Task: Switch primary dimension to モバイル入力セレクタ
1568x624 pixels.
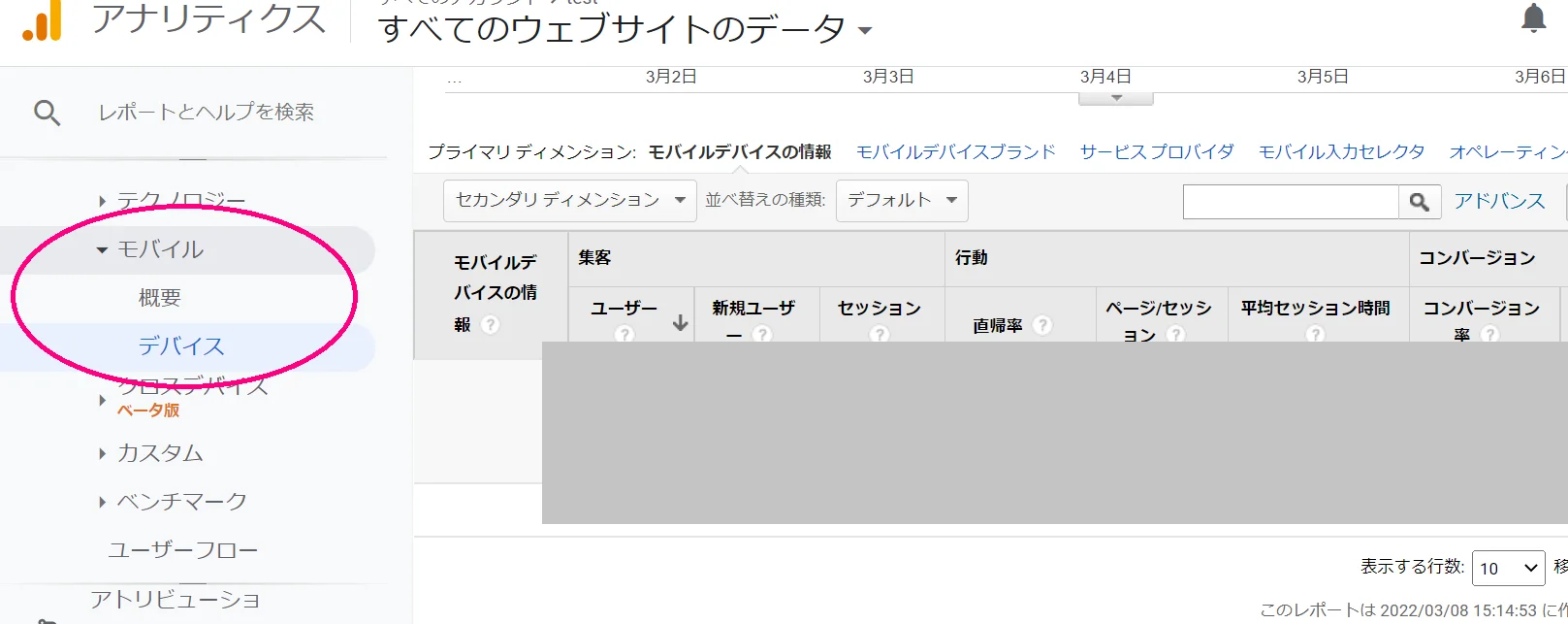Action: coord(1342,152)
